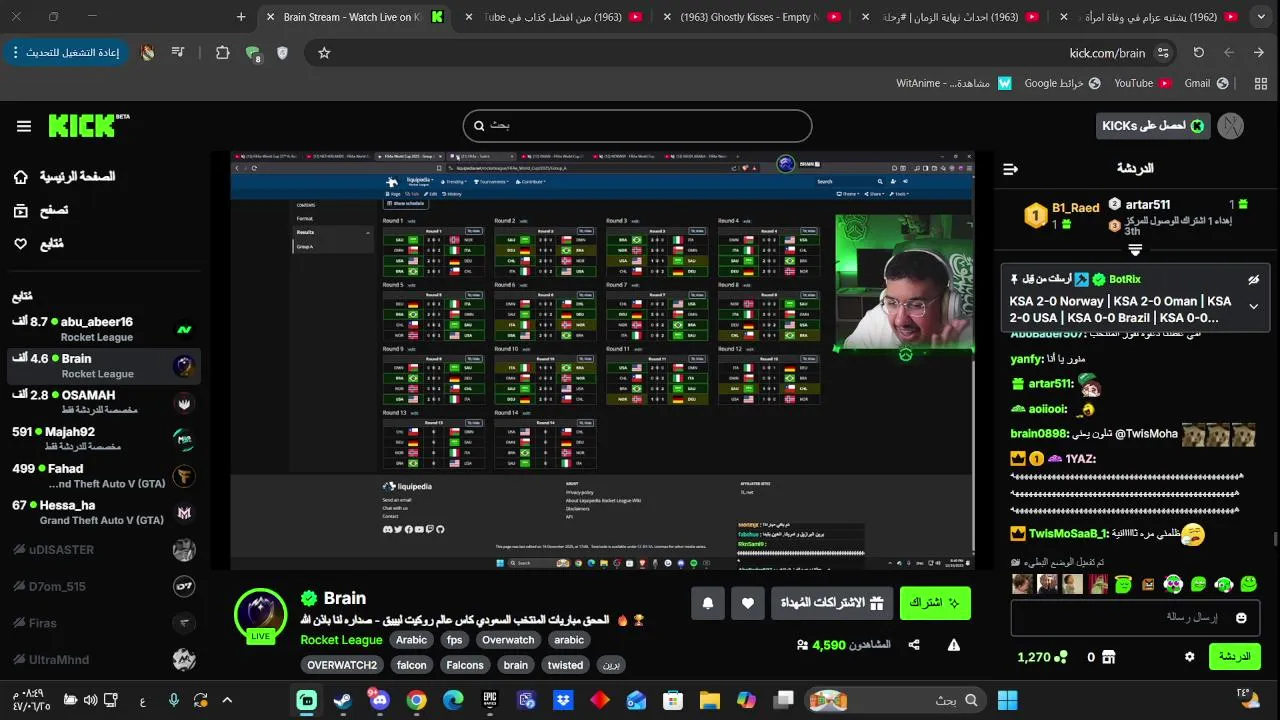The width and height of the screenshot is (1280, 720).
Task: Open Hessa_ha channel in sidebar
Action: (x=103, y=513)
